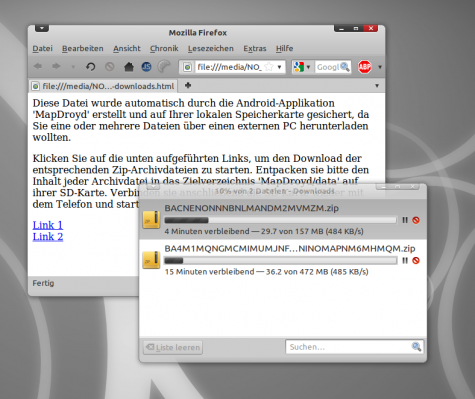Go to the Home page
The image size is (475, 399).
129,67
